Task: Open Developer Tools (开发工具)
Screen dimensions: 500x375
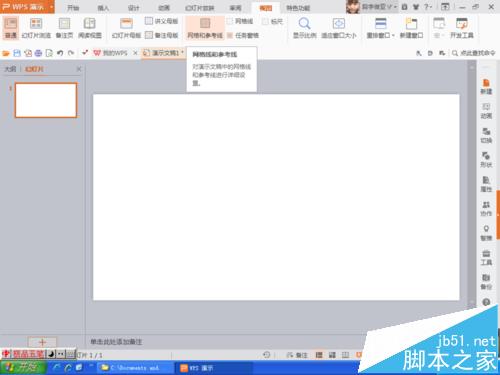Action: (462, 28)
